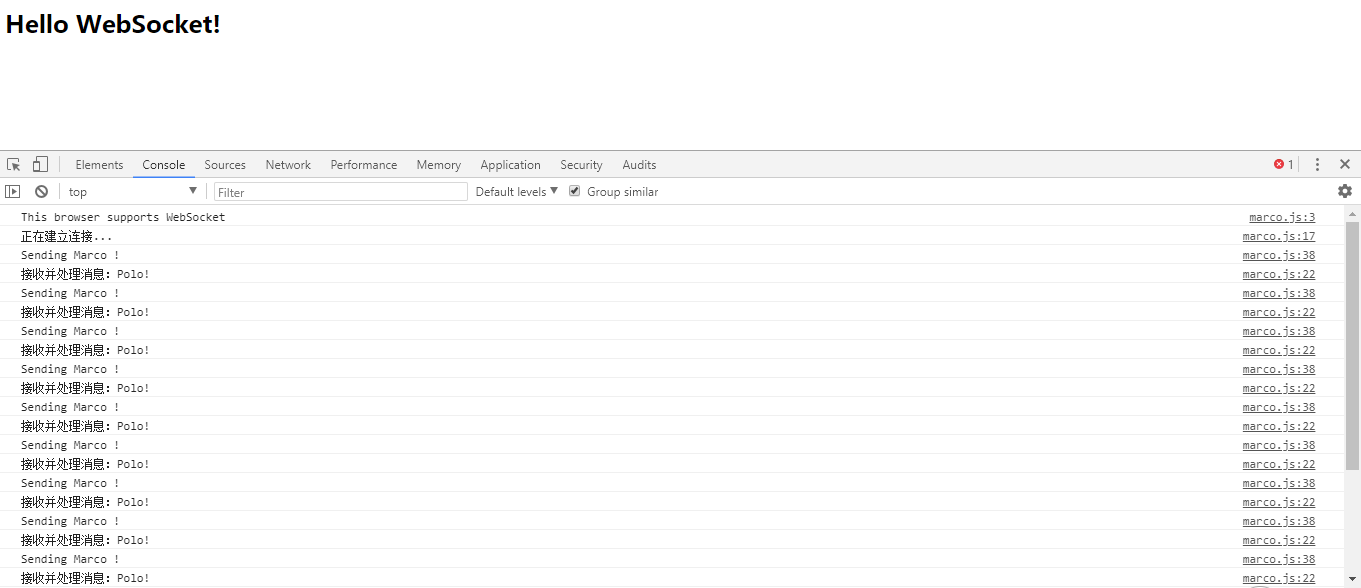The width and height of the screenshot is (1361, 588).
Task: Open console settings gear
Action: (x=1345, y=191)
